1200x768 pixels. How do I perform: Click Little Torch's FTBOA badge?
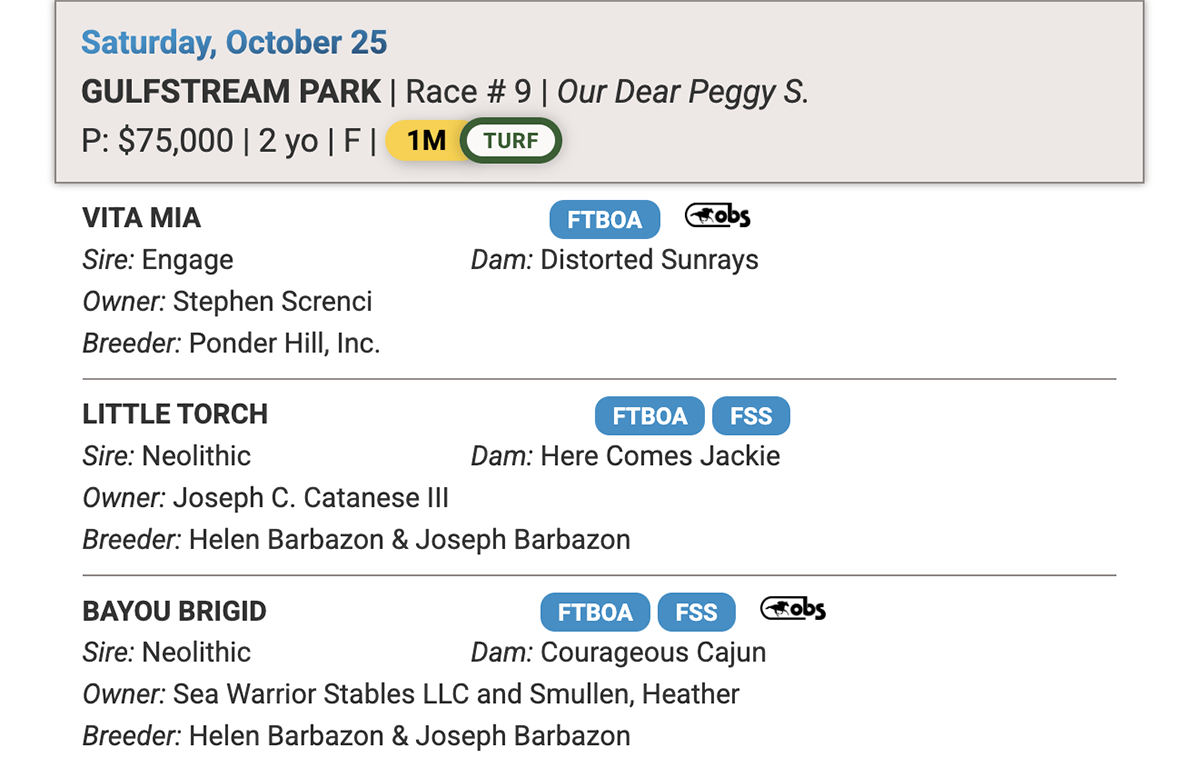coord(650,416)
